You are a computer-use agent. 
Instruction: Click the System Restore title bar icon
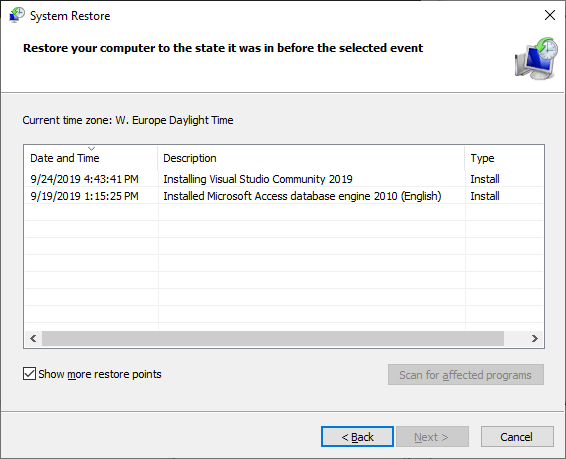point(17,15)
